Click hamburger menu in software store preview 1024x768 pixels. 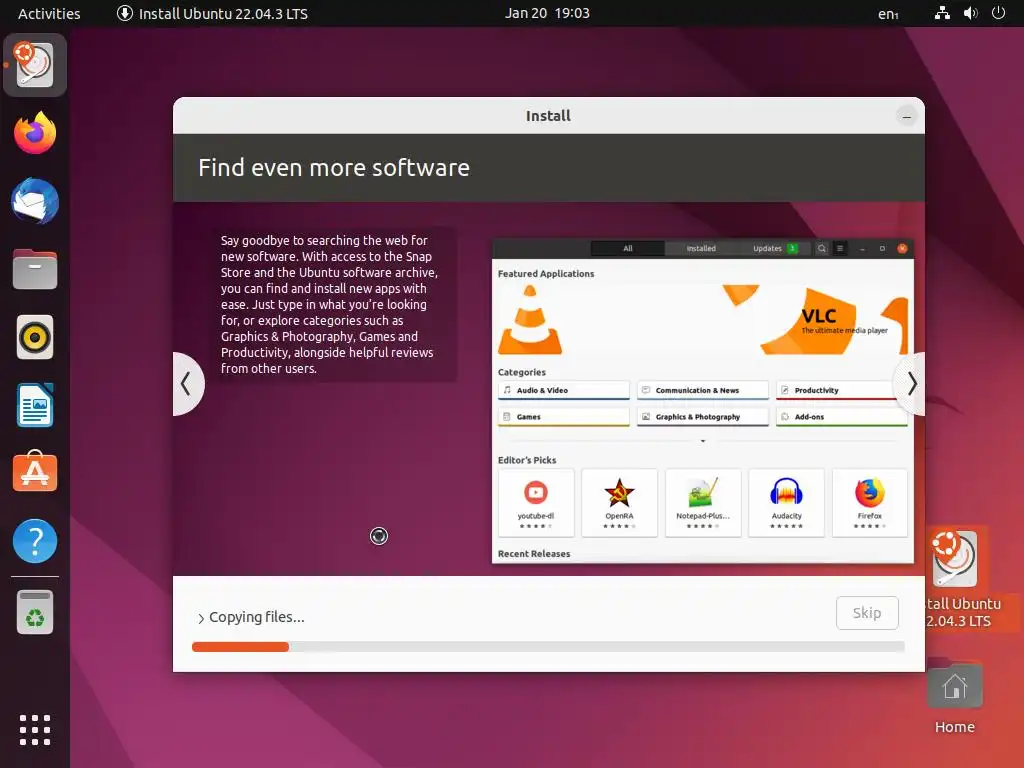click(840, 249)
